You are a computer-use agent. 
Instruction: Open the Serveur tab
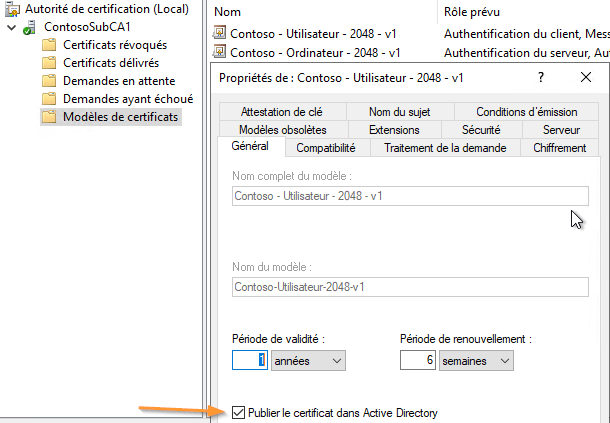tap(561, 130)
